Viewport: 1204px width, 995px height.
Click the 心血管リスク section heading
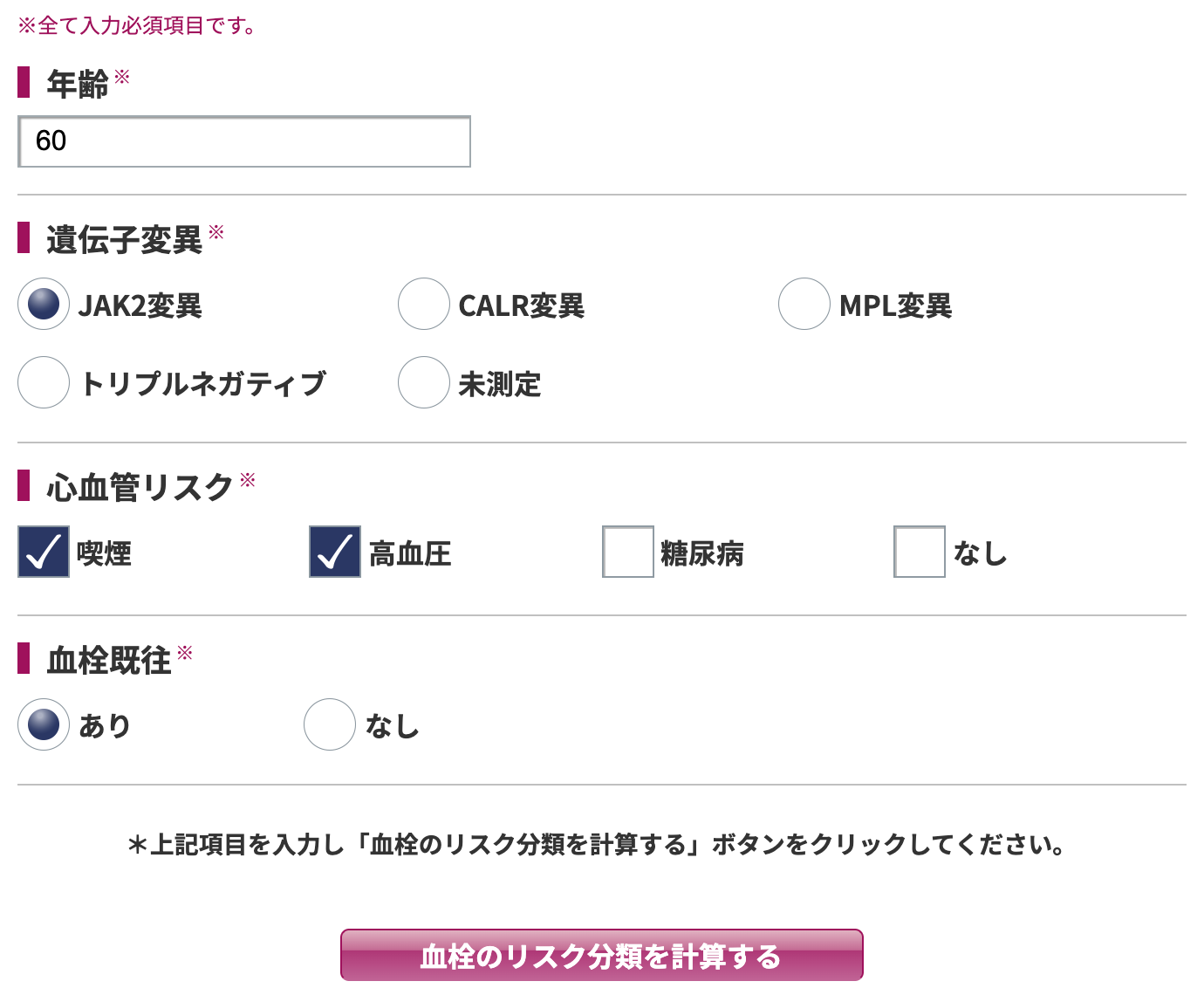140,487
